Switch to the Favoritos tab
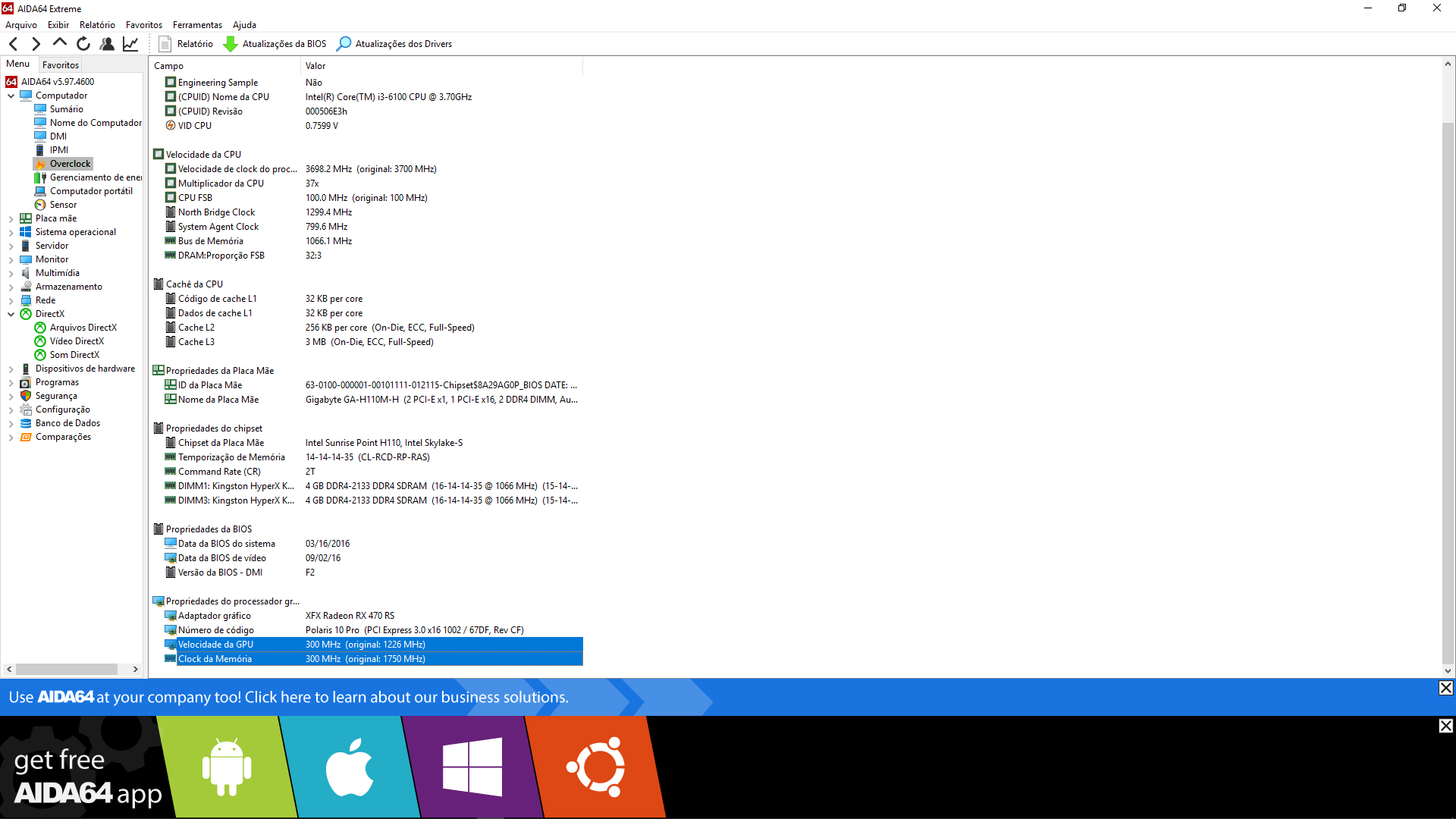Image resolution: width=1456 pixels, height=819 pixels. pos(60,65)
